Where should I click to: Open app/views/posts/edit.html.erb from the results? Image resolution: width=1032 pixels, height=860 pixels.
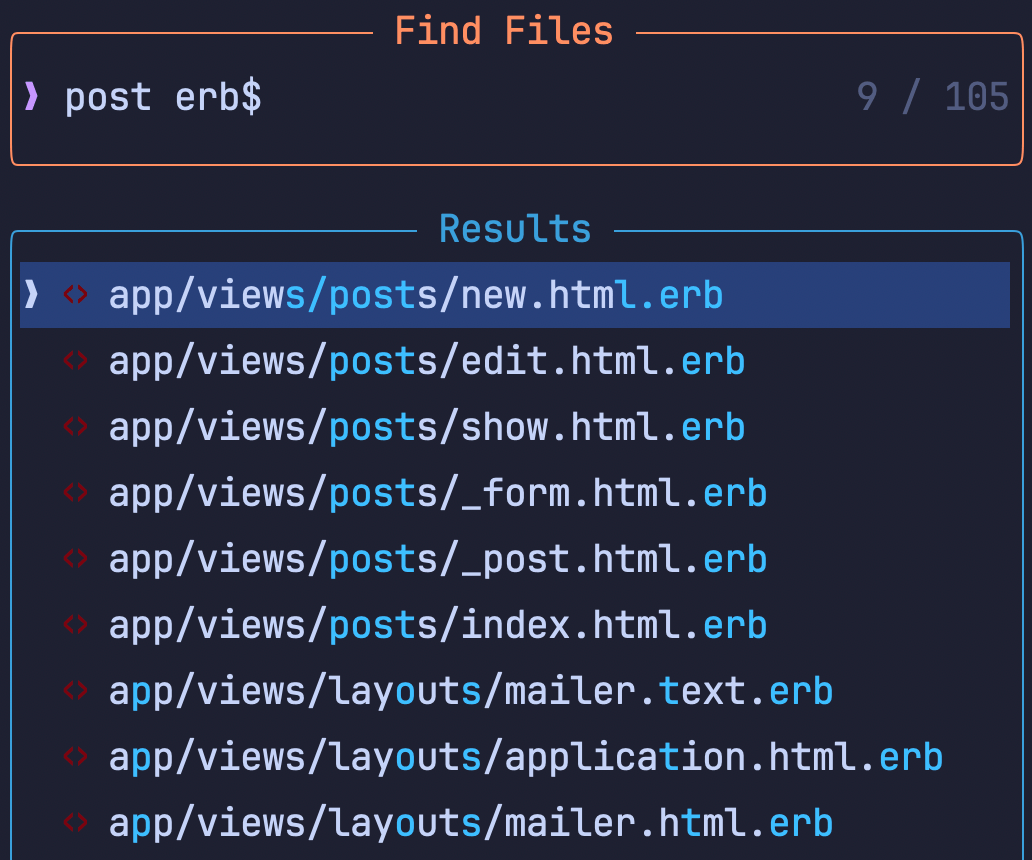(426, 362)
